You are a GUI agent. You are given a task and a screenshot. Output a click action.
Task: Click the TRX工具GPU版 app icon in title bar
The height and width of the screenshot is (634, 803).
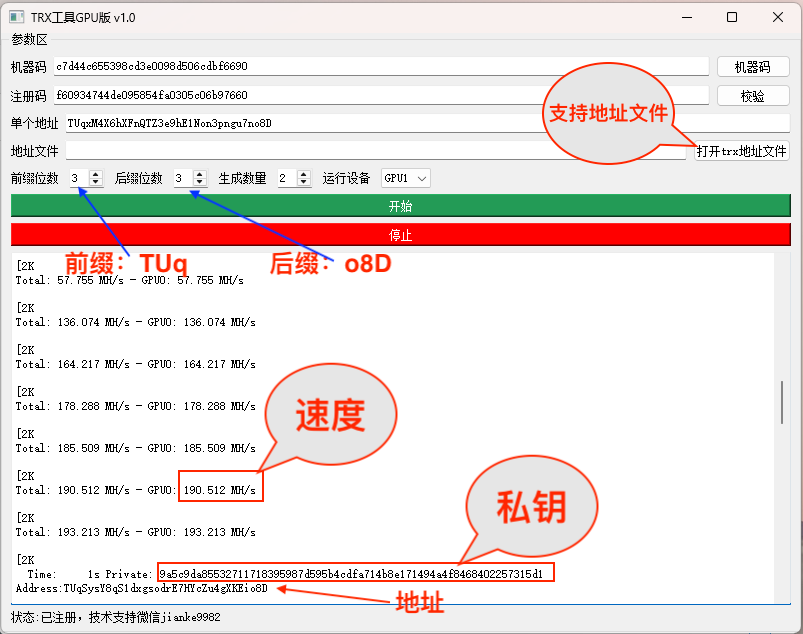(16, 17)
